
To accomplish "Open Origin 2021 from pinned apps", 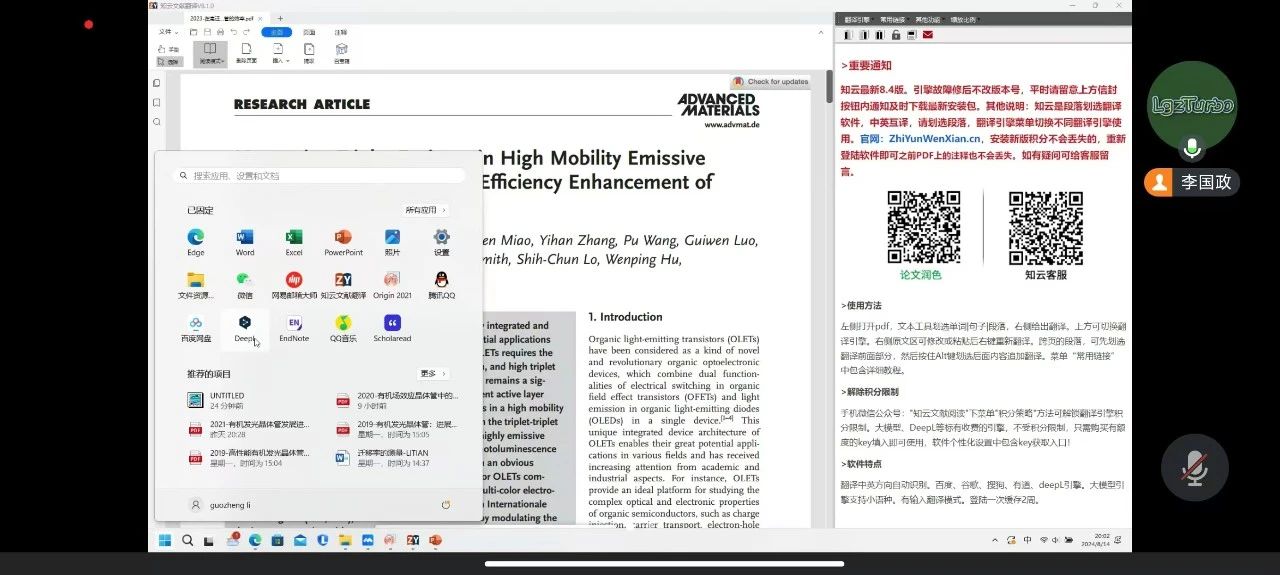I will tap(392, 285).
